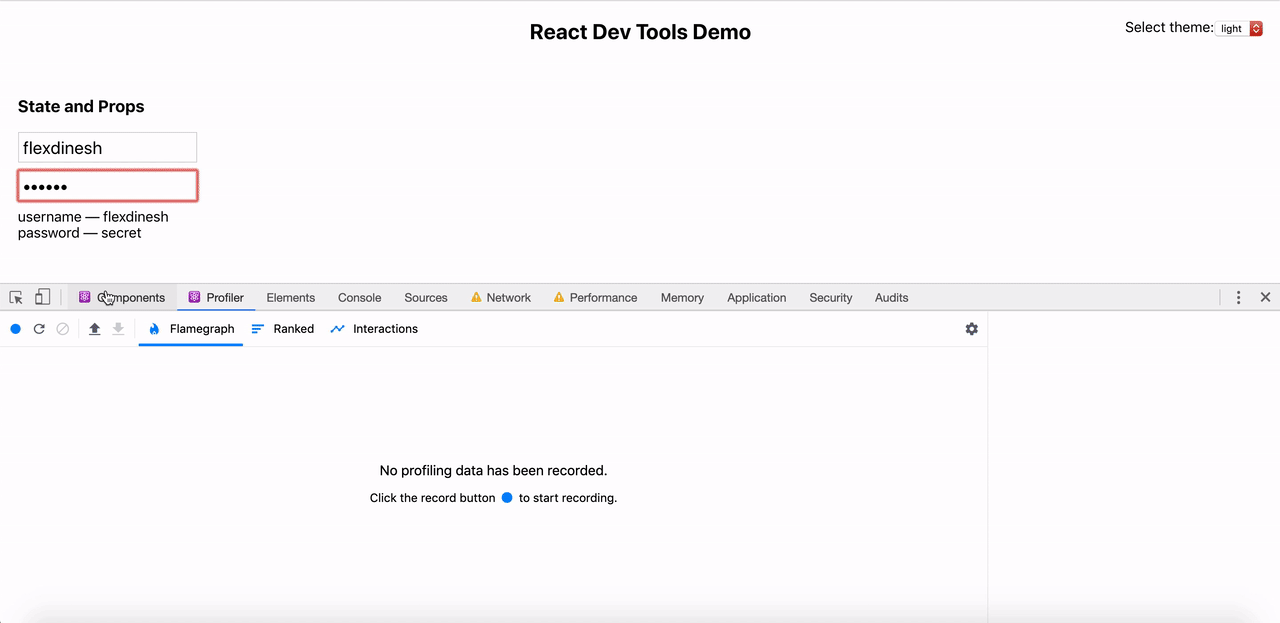Click the 'Select theme:' label
Image resolution: width=1280 pixels, height=623 pixels.
pos(1169,28)
